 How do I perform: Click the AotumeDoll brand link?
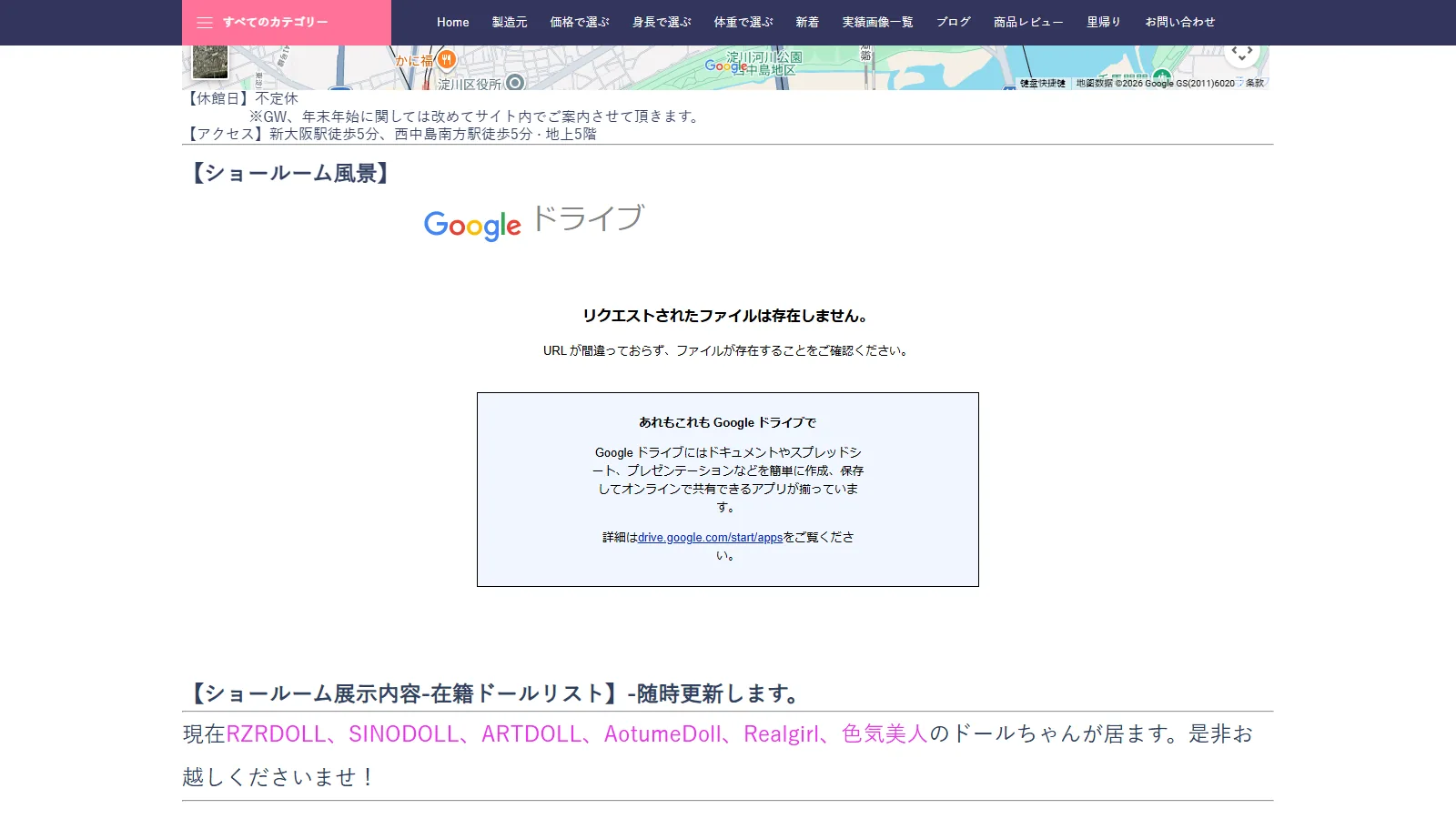[662, 733]
